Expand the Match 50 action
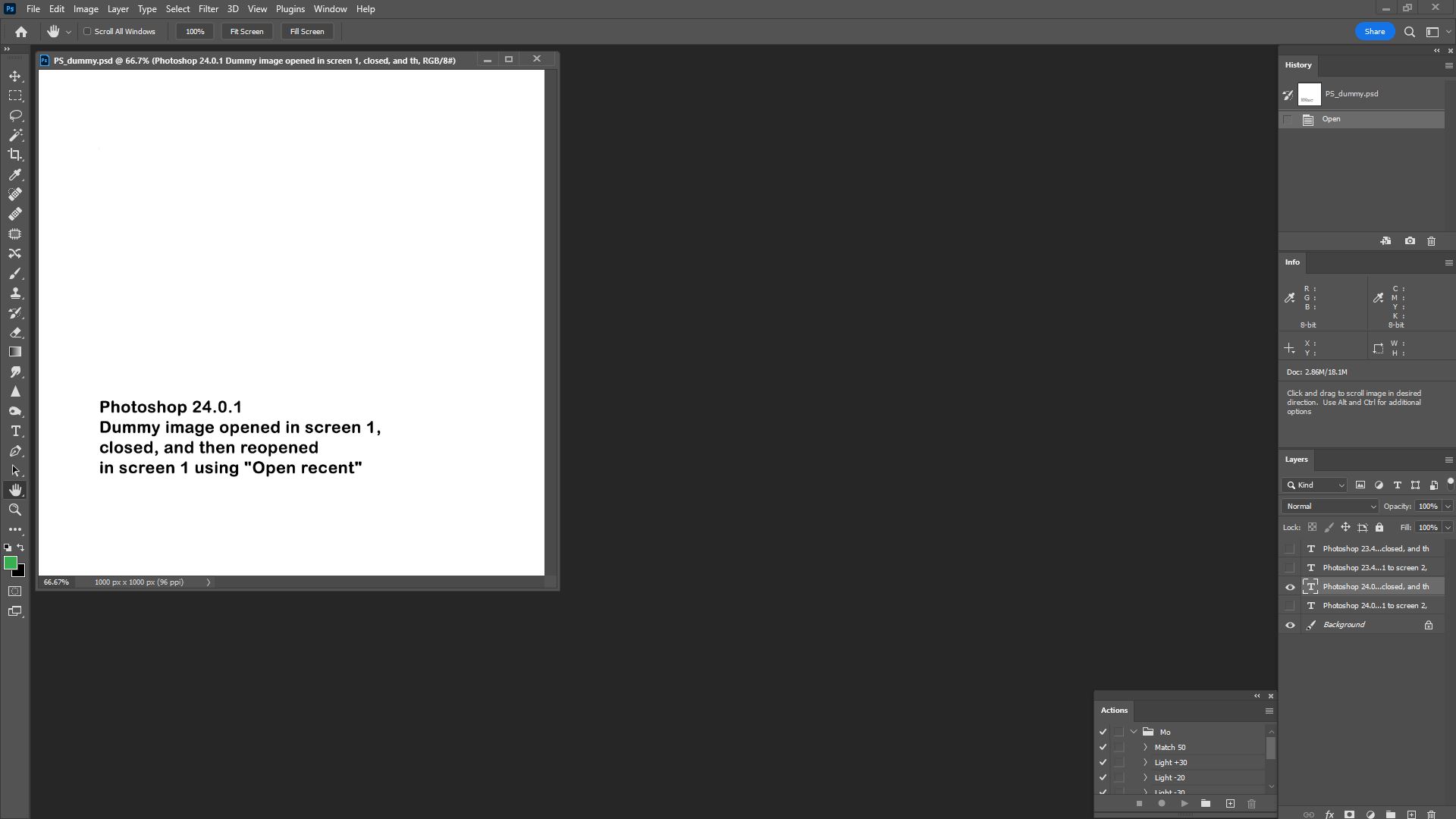Image resolution: width=1456 pixels, height=819 pixels. coord(1146,747)
